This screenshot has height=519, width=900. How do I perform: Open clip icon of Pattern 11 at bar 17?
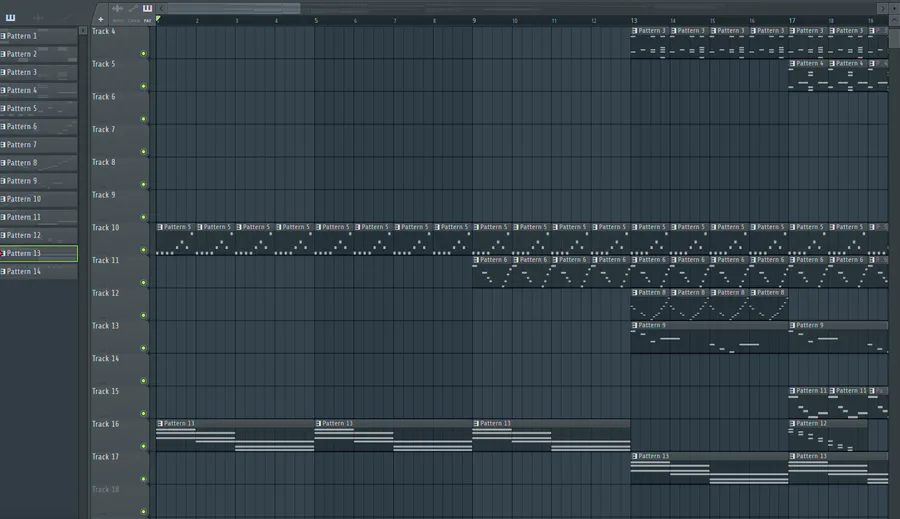(x=793, y=391)
